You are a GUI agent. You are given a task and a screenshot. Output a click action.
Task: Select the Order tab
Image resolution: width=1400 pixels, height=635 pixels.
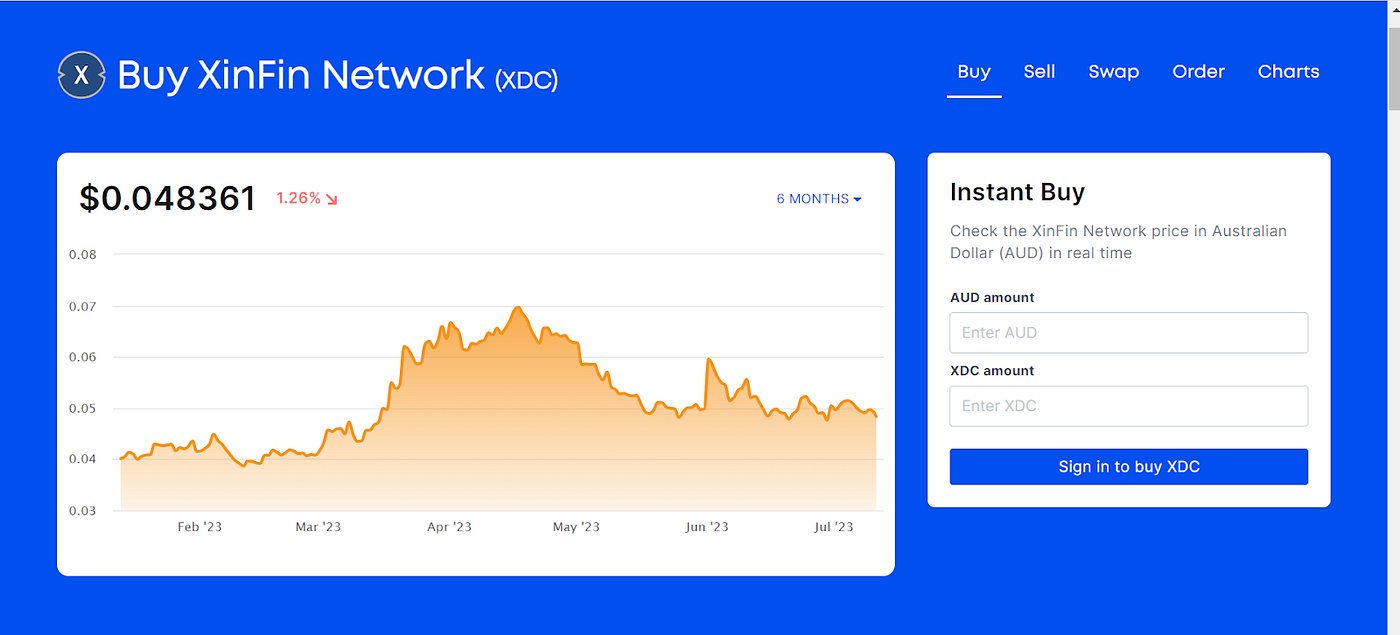(x=1198, y=71)
